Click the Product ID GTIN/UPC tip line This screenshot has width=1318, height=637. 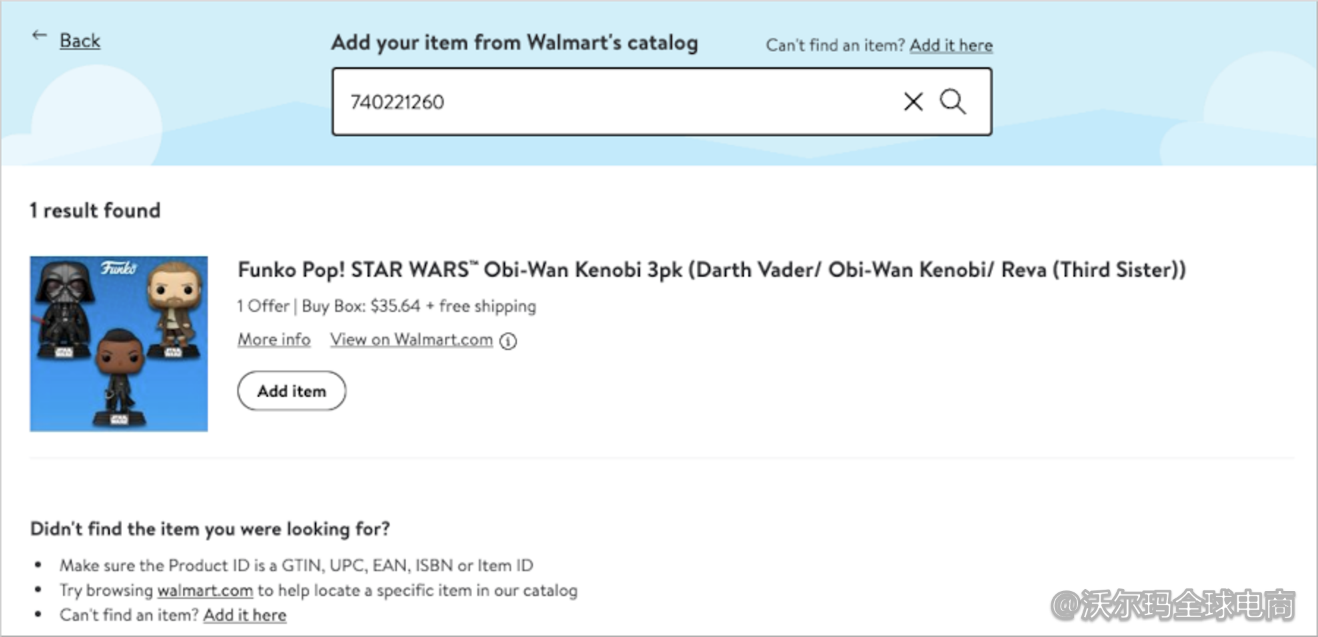296,566
